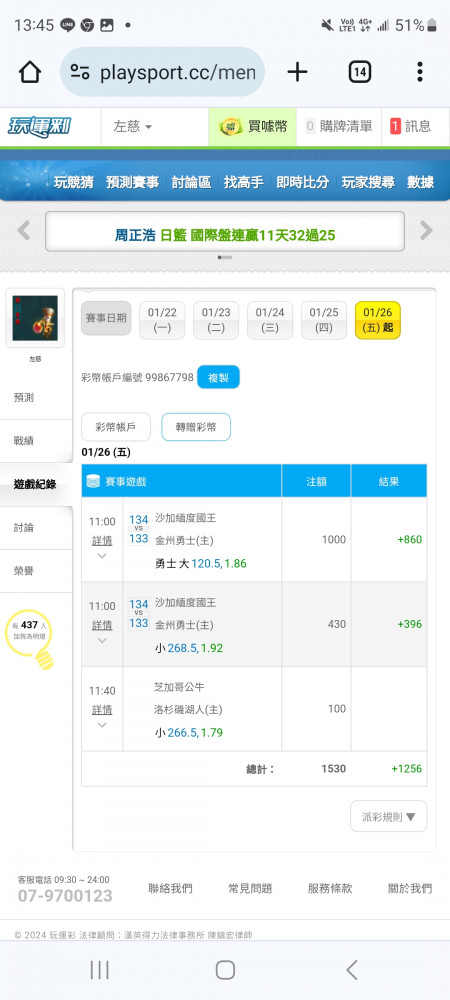Show previous banner with left arrow

(x=24, y=230)
